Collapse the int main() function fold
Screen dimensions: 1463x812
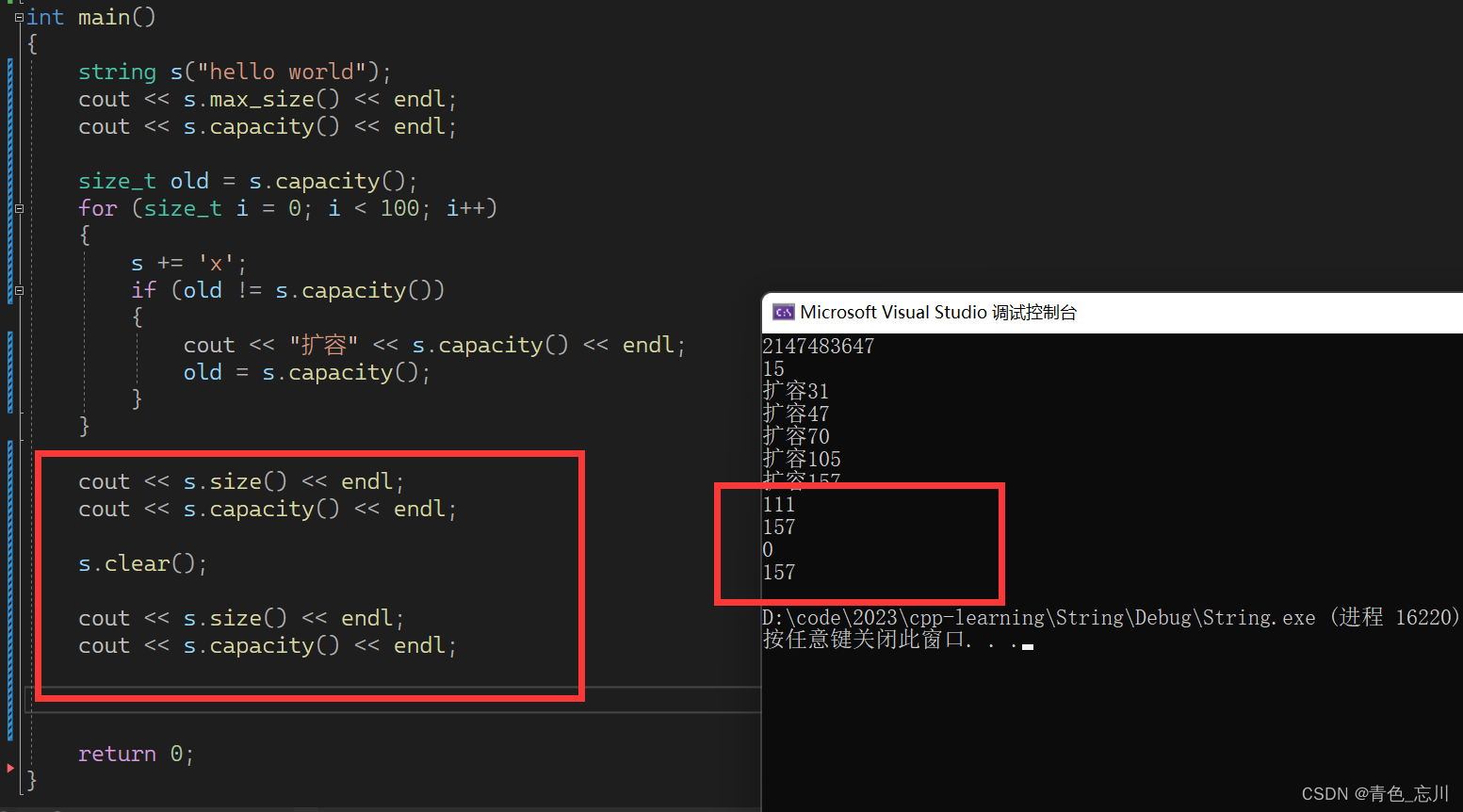coord(19,17)
